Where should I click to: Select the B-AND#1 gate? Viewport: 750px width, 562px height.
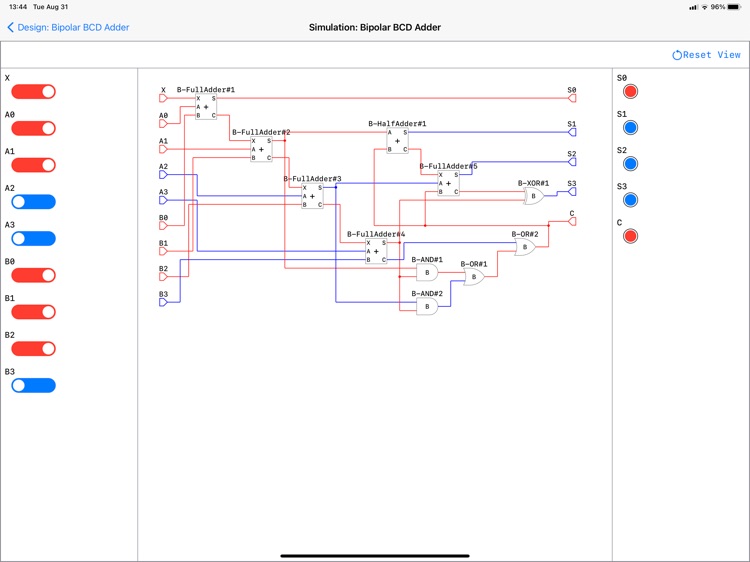[x=427, y=273]
